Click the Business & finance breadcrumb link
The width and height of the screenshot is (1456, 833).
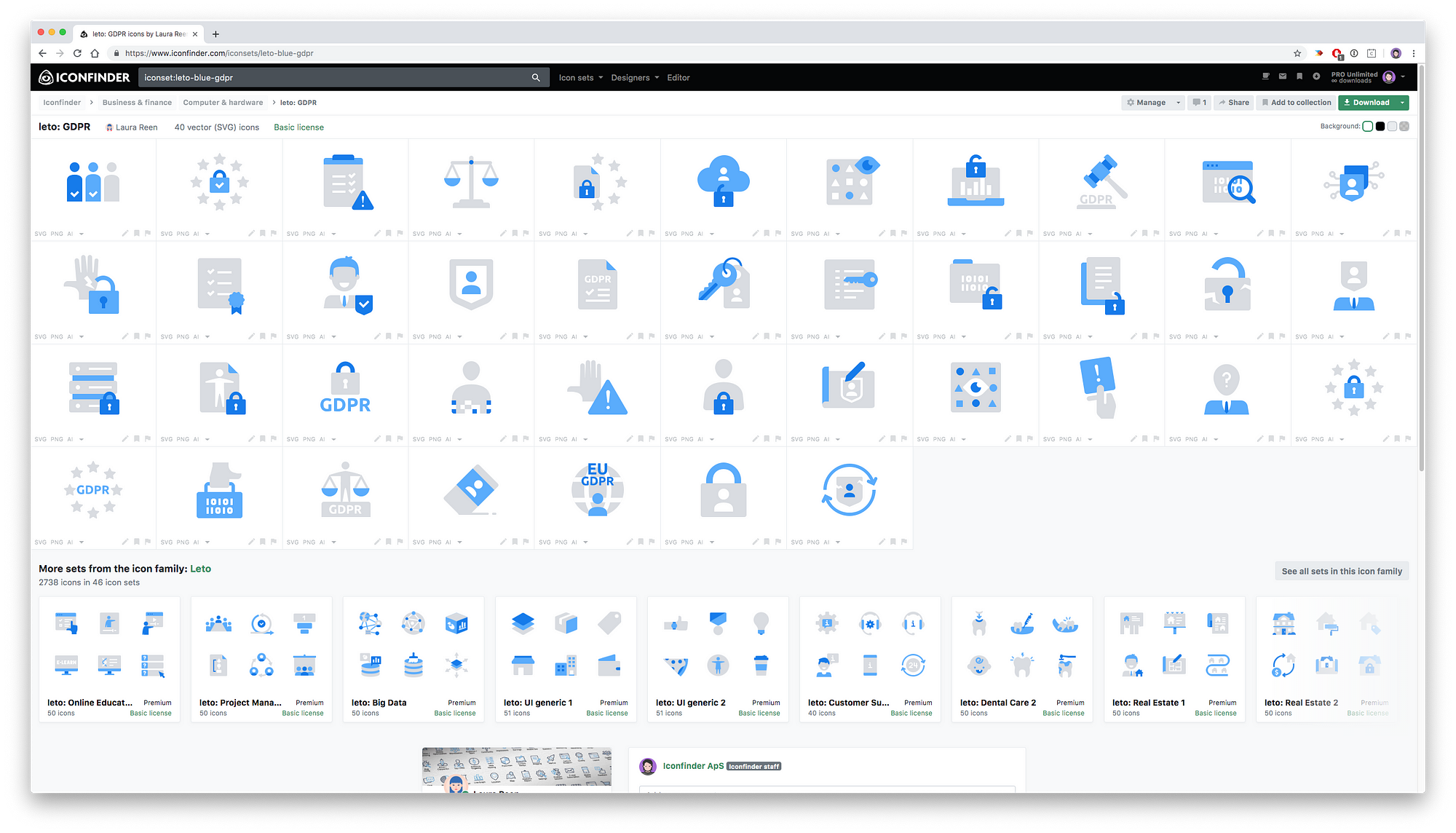136,102
